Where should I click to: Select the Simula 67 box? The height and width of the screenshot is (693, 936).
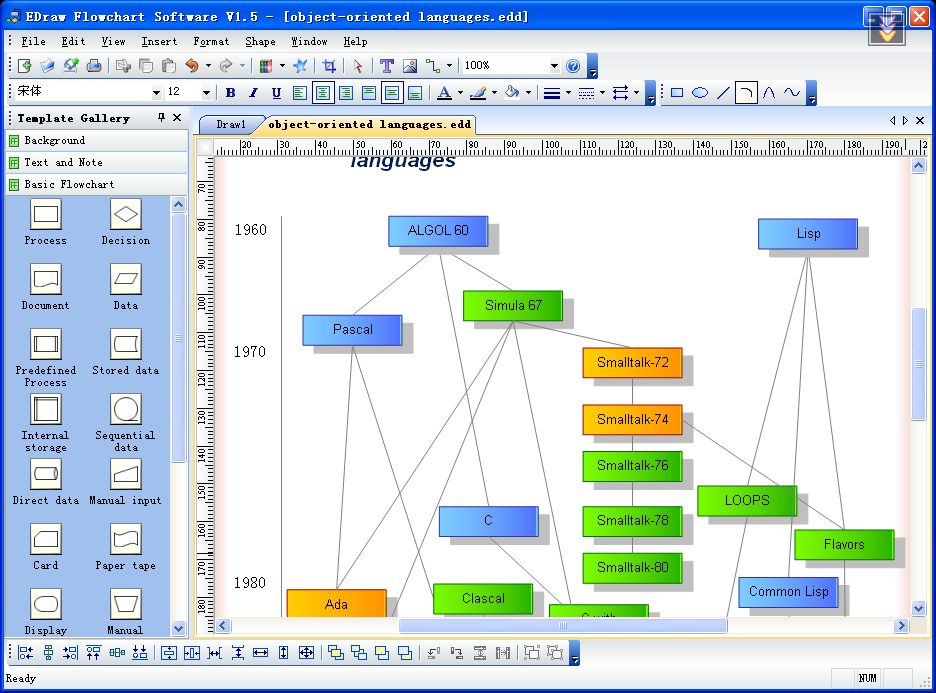(x=513, y=306)
